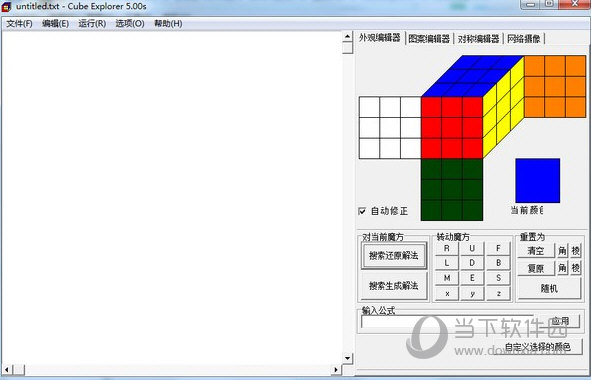
Task: Click the 棱 button beside 清空
Action: click(576, 250)
